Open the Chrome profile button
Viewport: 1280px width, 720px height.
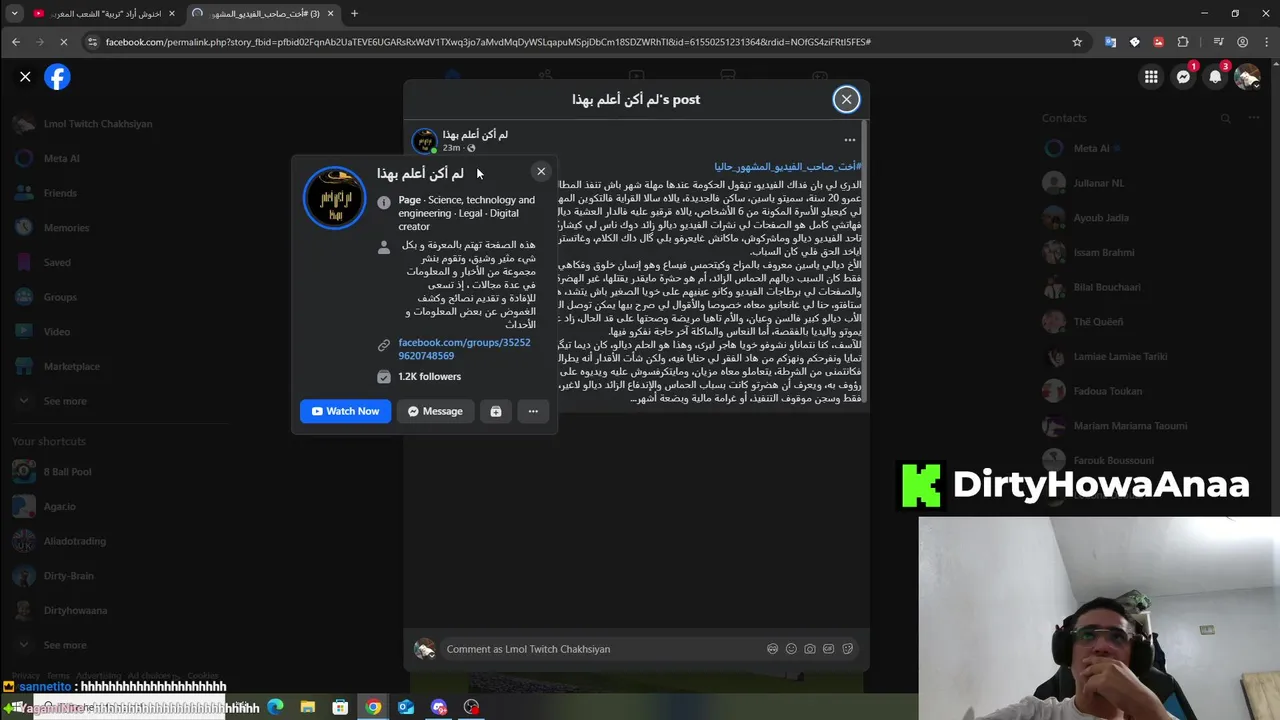pyautogui.click(x=1242, y=42)
